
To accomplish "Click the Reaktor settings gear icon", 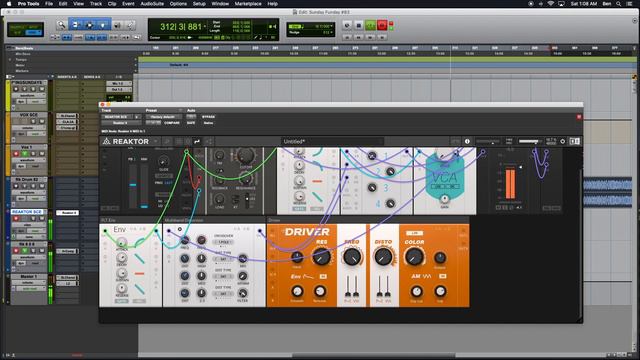I will point(562,141).
